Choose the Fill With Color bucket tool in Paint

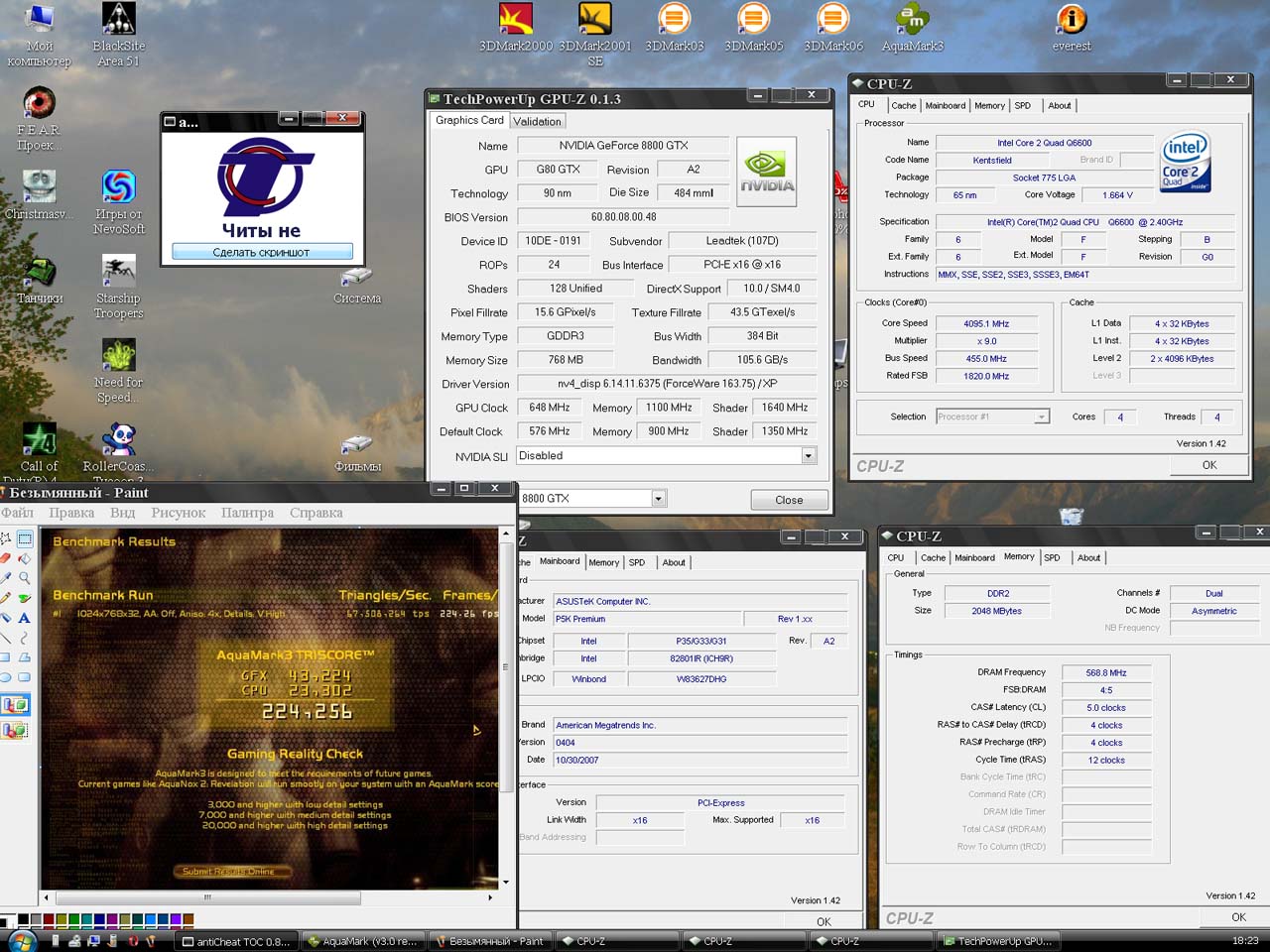click(25, 558)
